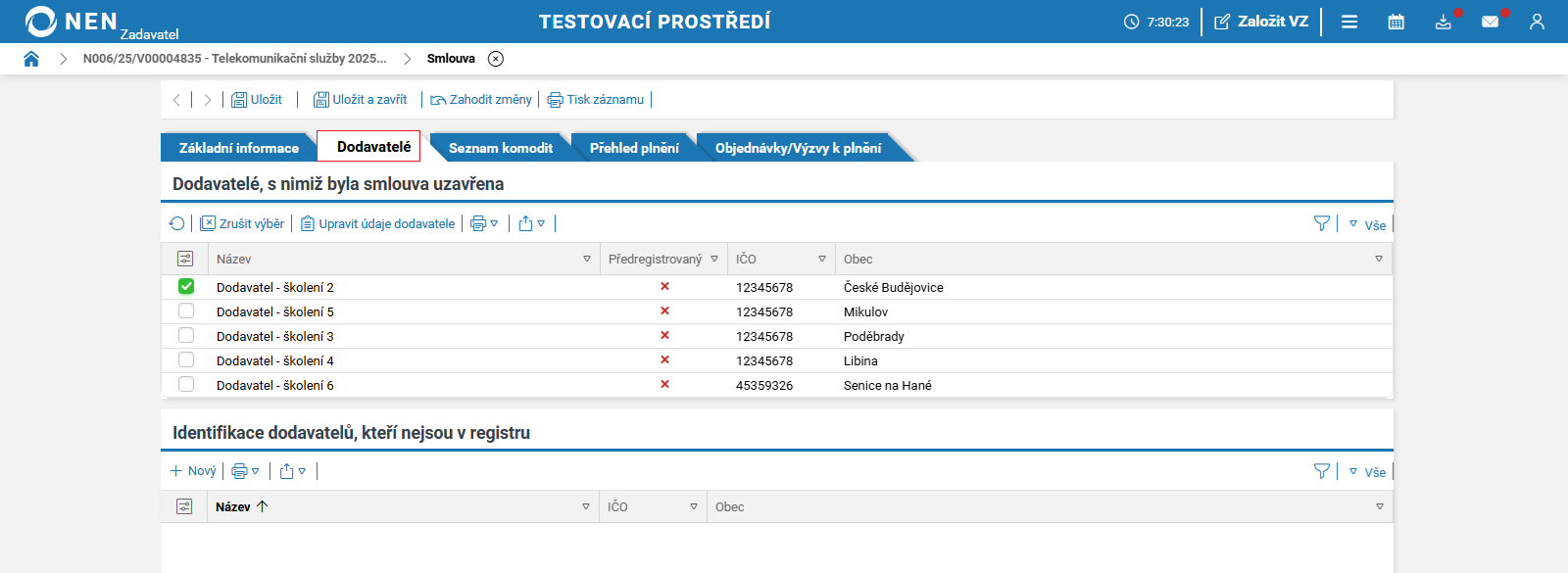
Task: Check Dodavatel - školení 4 checkbox
Action: pyautogui.click(x=186, y=359)
